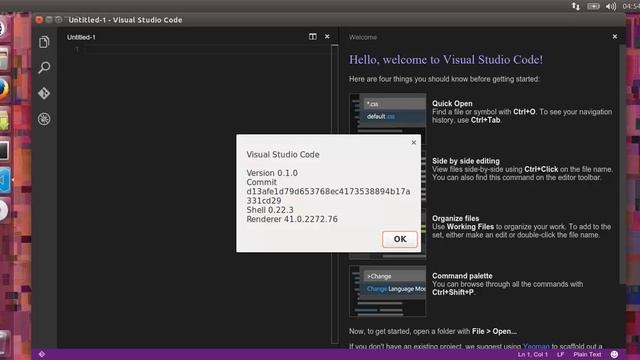640x360 pixels.
Task: Click the Visual Studio Code dock icon
Action: (x=5, y=180)
